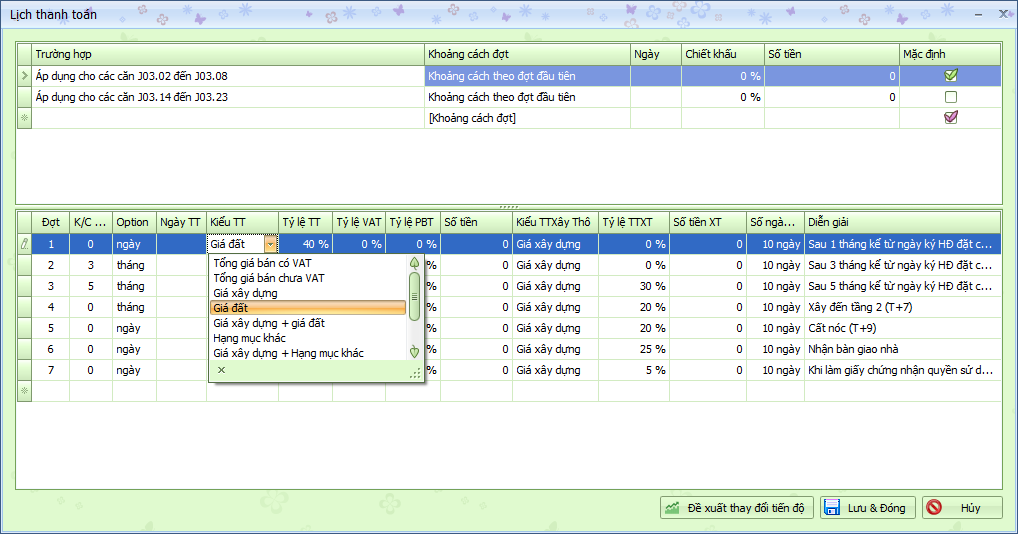Check Mặc định for J03.14 to J03.23
This screenshot has width=1018, height=534.
click(951, 97)
